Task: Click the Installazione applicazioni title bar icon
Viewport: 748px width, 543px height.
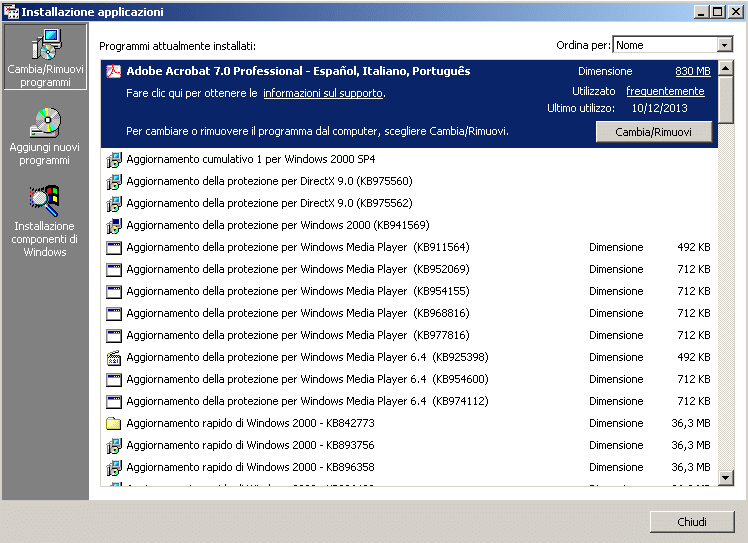Action: pyautogui.click(x=11, y=11)
